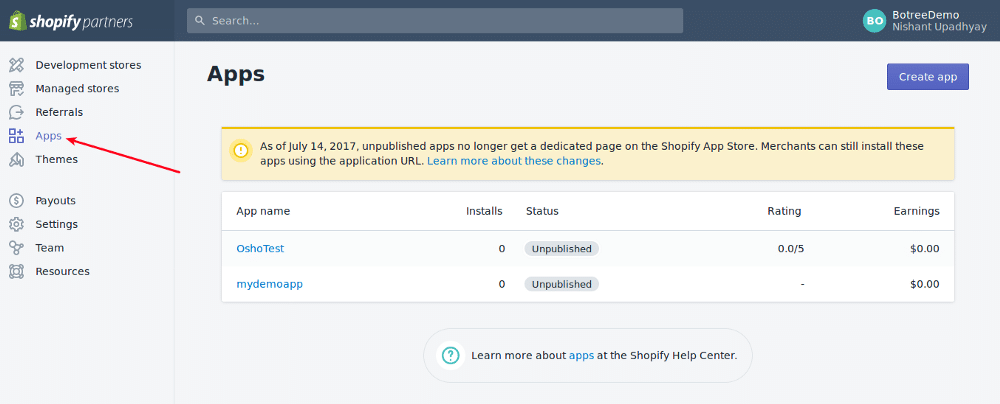Click the Team sidebar icon
The image size is (1000, 404).
point(17,248)
